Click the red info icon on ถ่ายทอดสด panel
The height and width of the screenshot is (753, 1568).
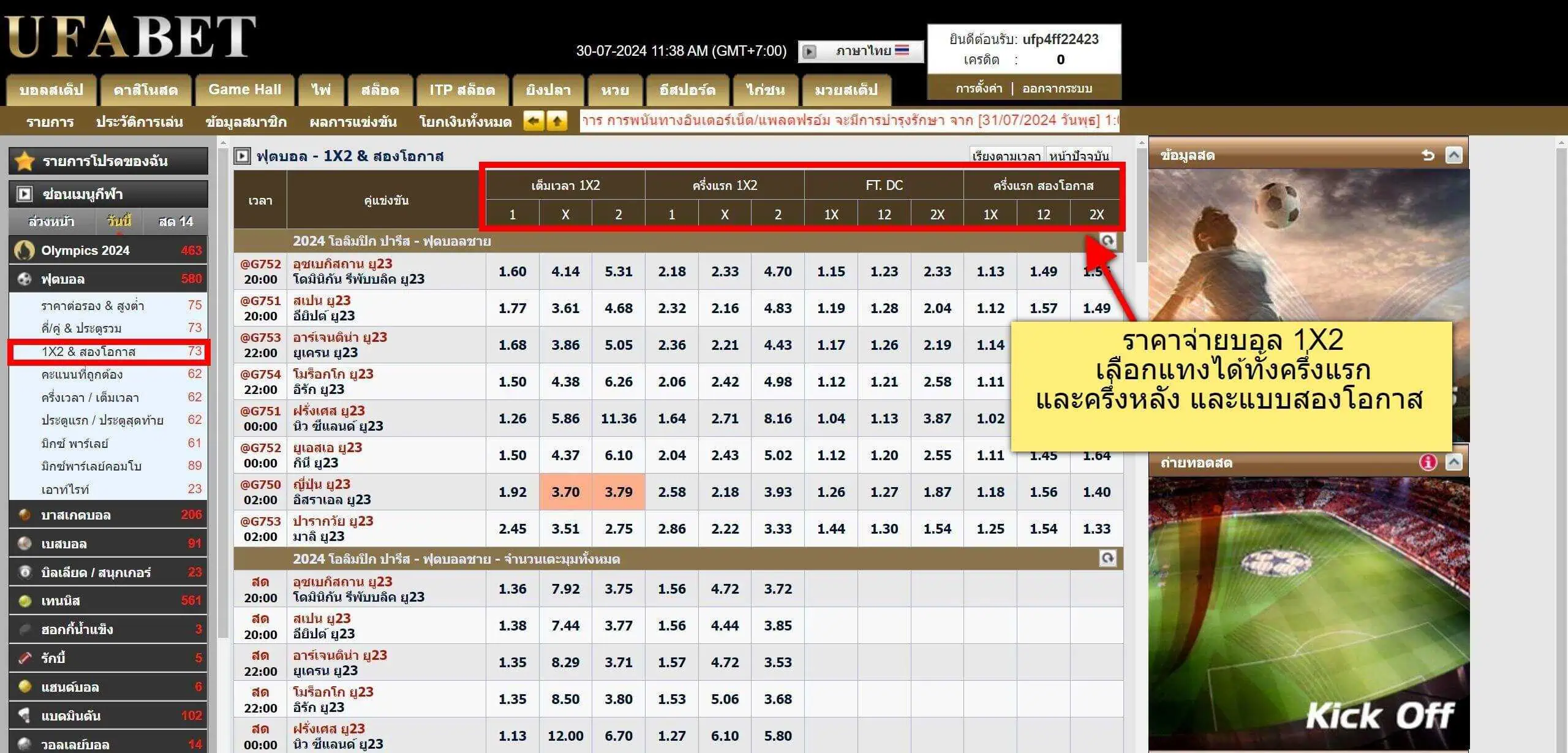coord(1428,462)
